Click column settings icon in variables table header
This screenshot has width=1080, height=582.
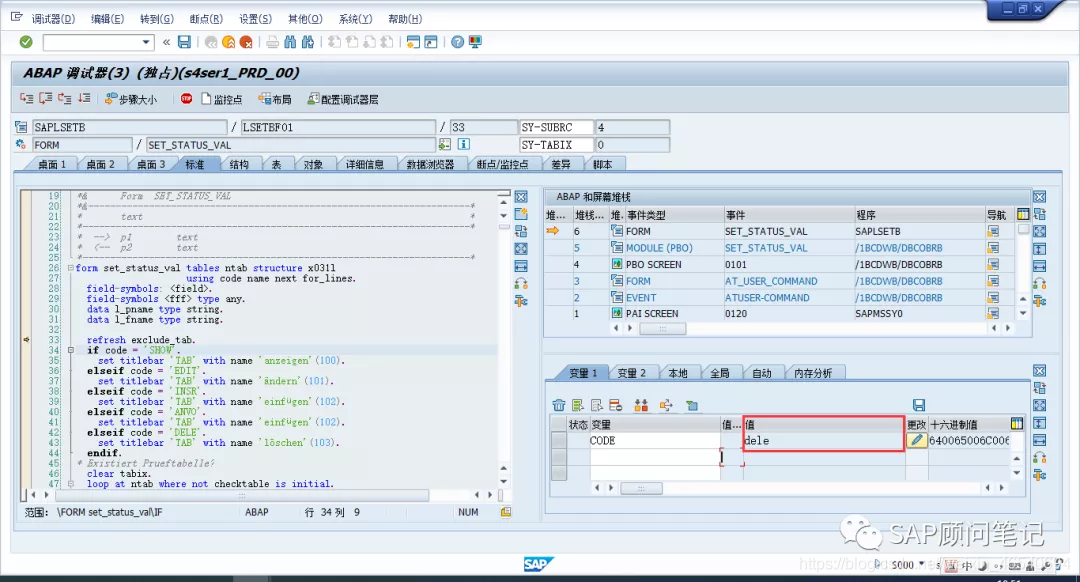tap(1017, 424)
